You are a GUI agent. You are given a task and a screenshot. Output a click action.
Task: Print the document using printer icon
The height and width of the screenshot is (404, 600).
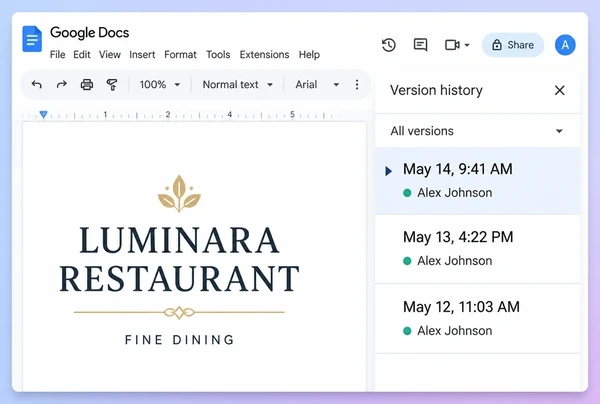click(87, 84)
